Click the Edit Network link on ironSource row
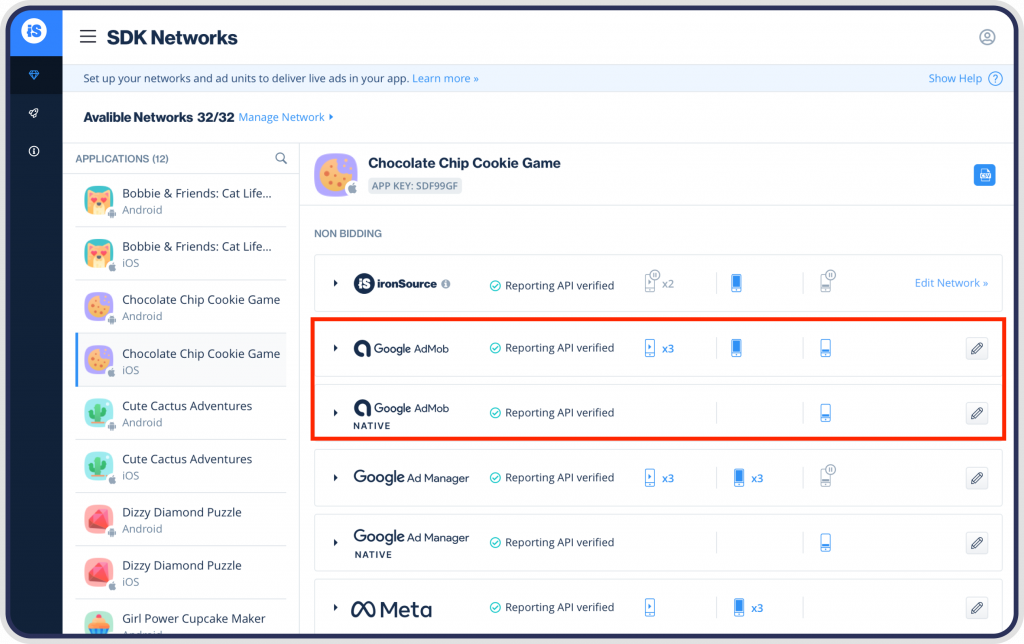The width and height of the screenshot is (1024, 644). click(950, 283)
